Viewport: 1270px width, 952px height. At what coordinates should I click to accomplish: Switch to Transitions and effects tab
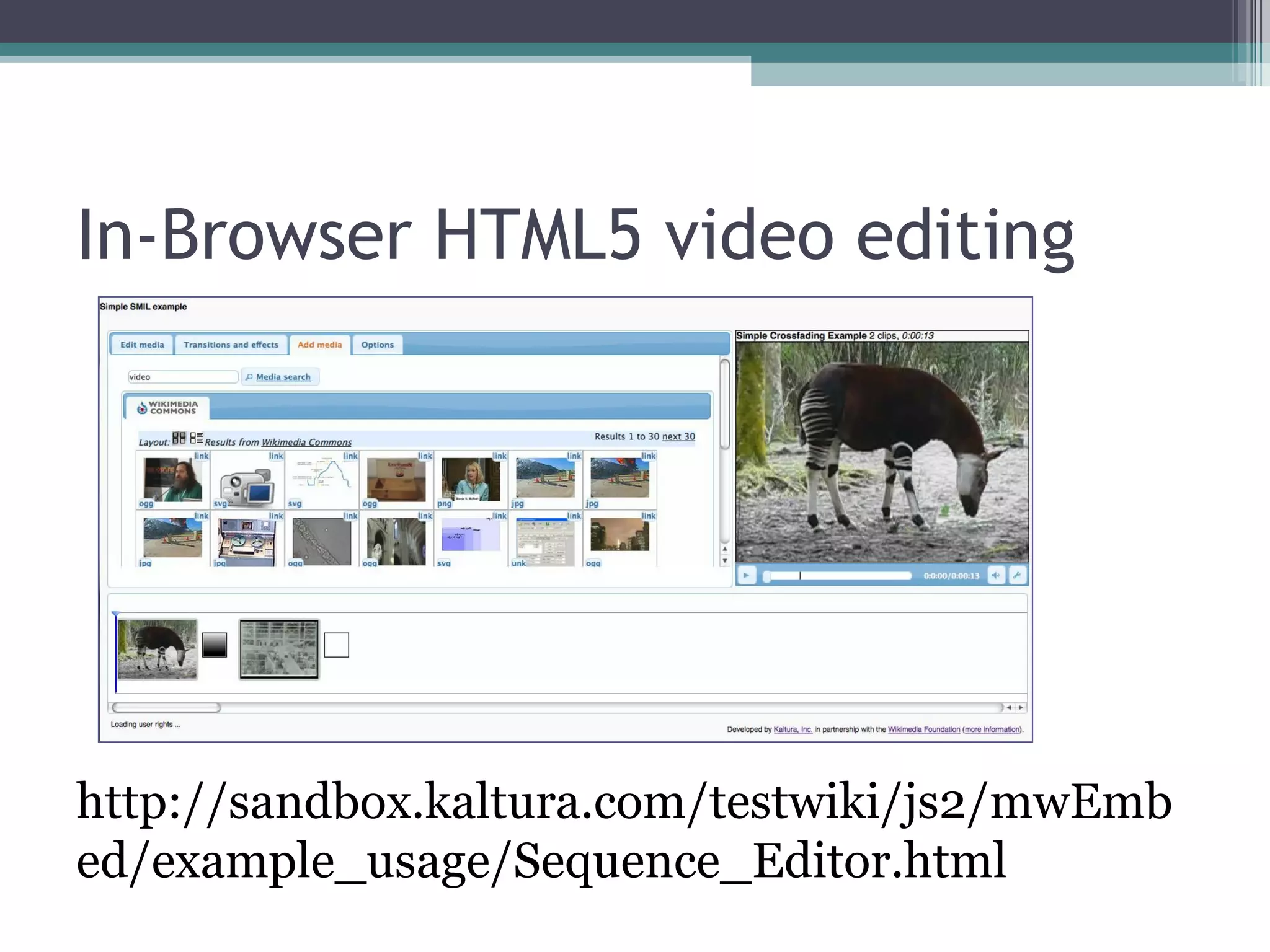[x=231, y=345]
